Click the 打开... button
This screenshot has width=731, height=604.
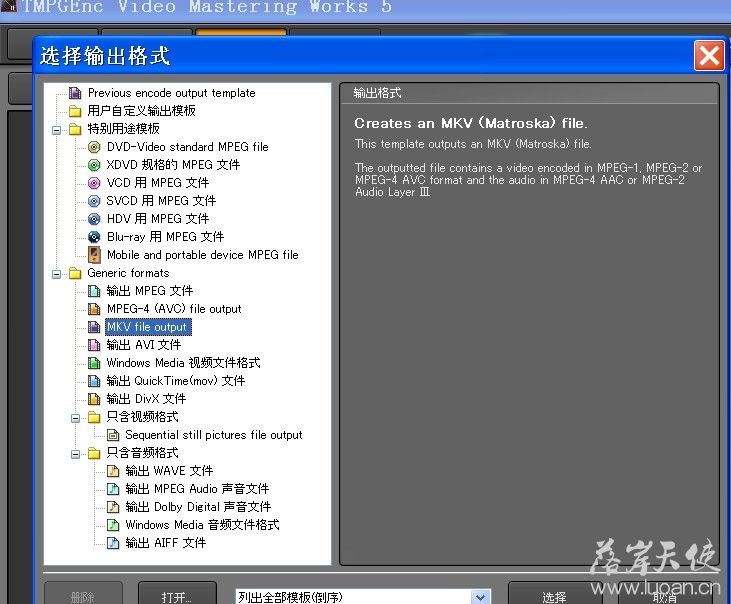(x=177, y=593)
